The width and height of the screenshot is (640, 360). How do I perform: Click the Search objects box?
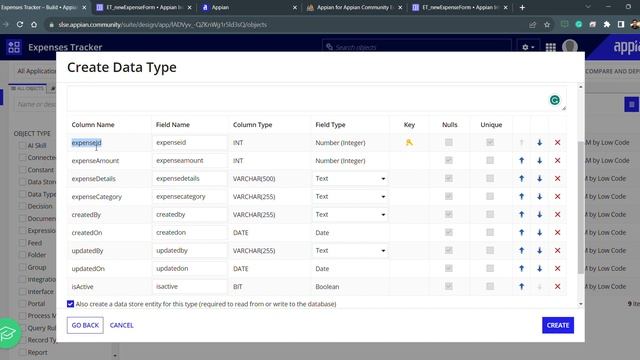coord(416,47)
